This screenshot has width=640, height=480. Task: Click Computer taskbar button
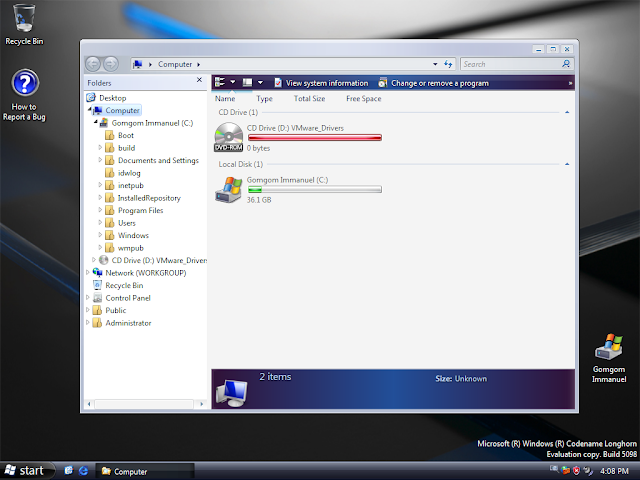[x=145, y=471]
